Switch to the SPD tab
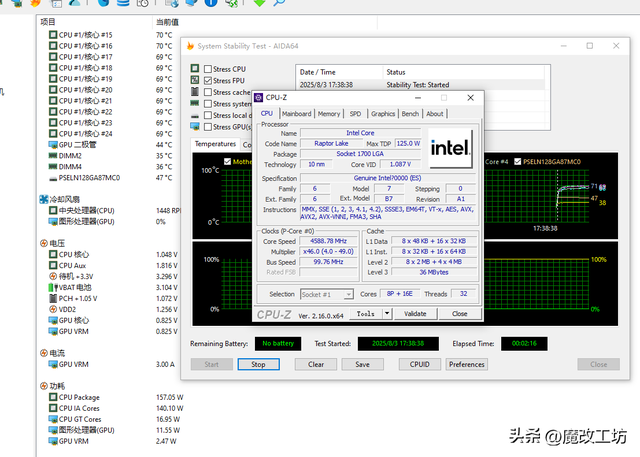Screen dimensions: 640x457 point(356,114)
